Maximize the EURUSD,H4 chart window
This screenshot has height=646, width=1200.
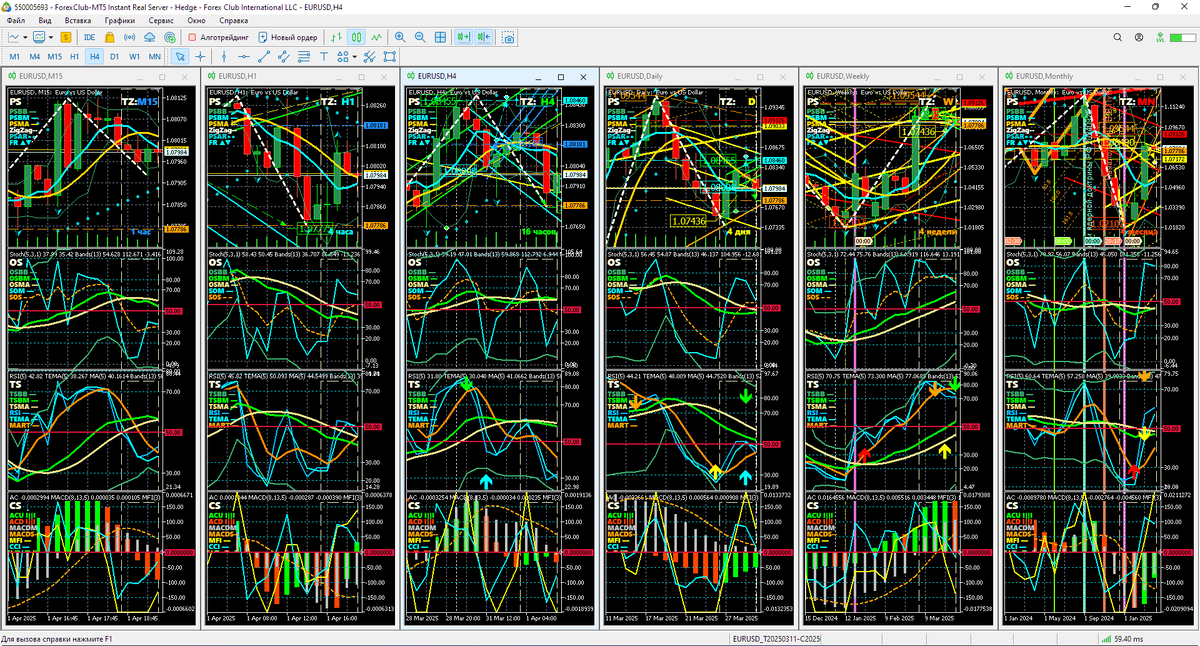pyautogui.click(x=561, y=76)
